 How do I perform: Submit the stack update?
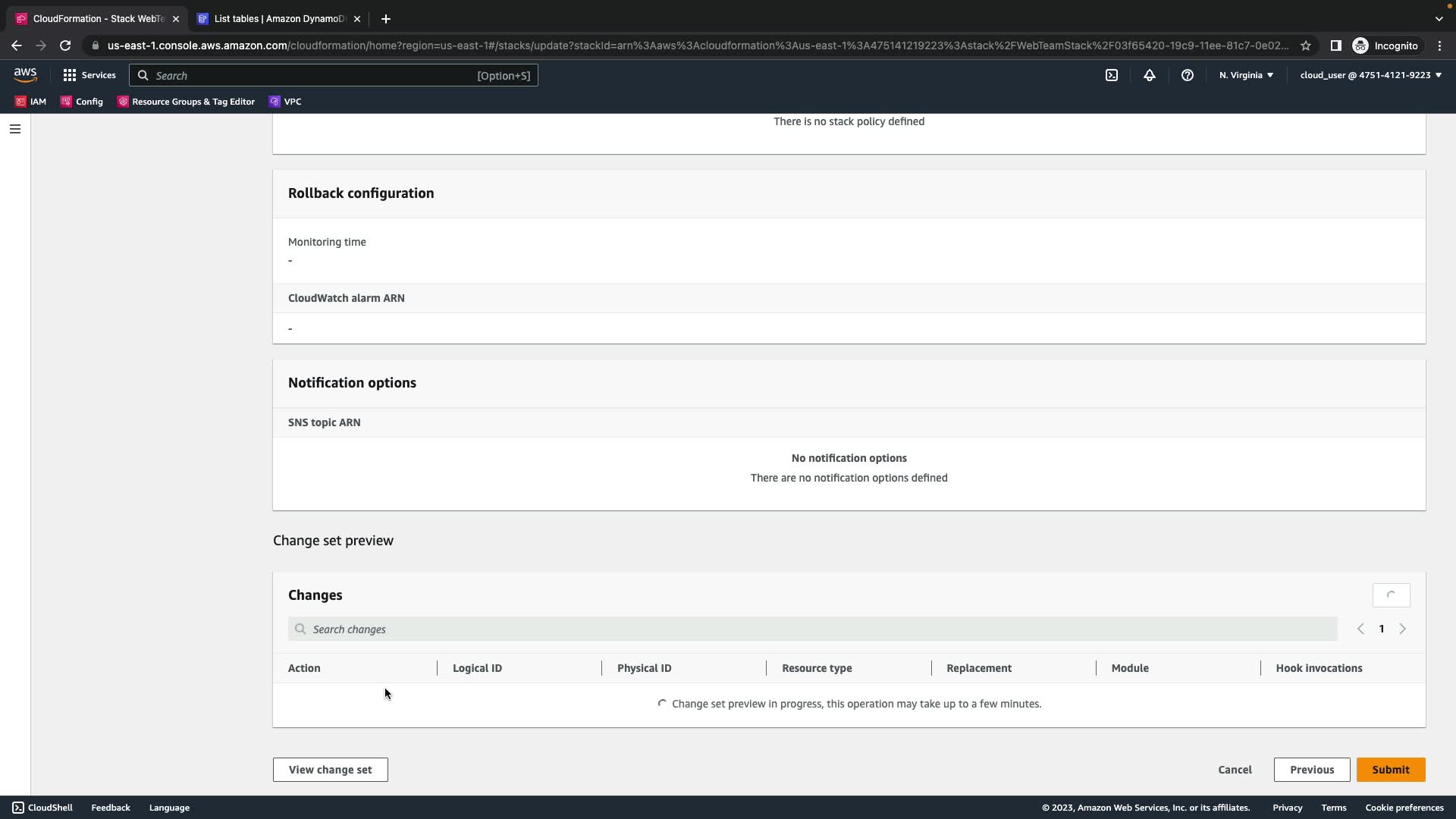click(1390, 770)
